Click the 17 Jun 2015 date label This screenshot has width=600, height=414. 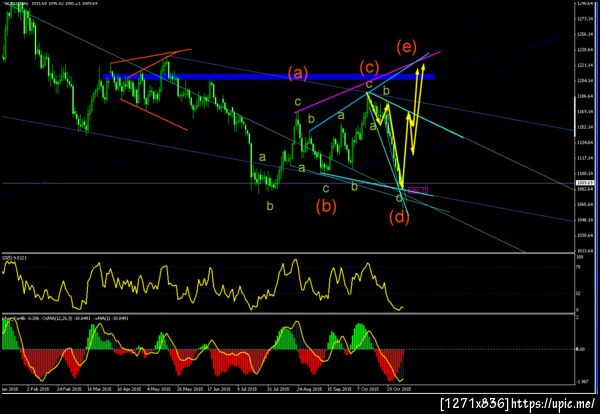pyautogui.click(x=219, y=389)
